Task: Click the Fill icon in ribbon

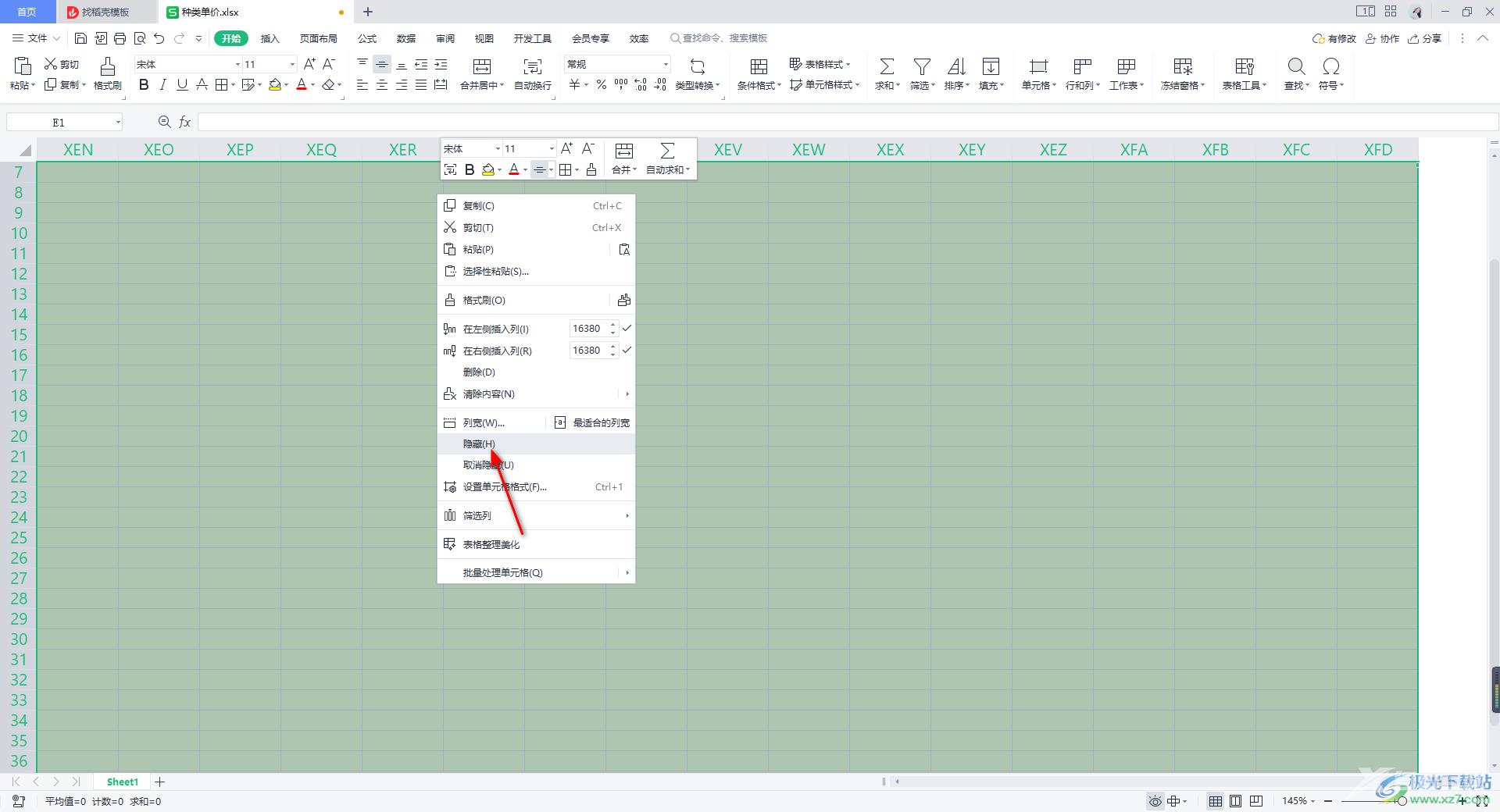Action: pos(991,66)
